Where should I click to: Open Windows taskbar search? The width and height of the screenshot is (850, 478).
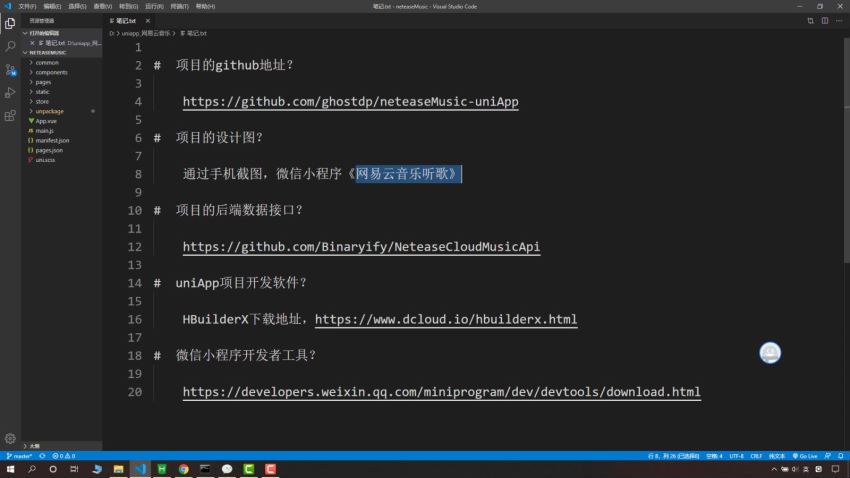[x=31, y=469]
